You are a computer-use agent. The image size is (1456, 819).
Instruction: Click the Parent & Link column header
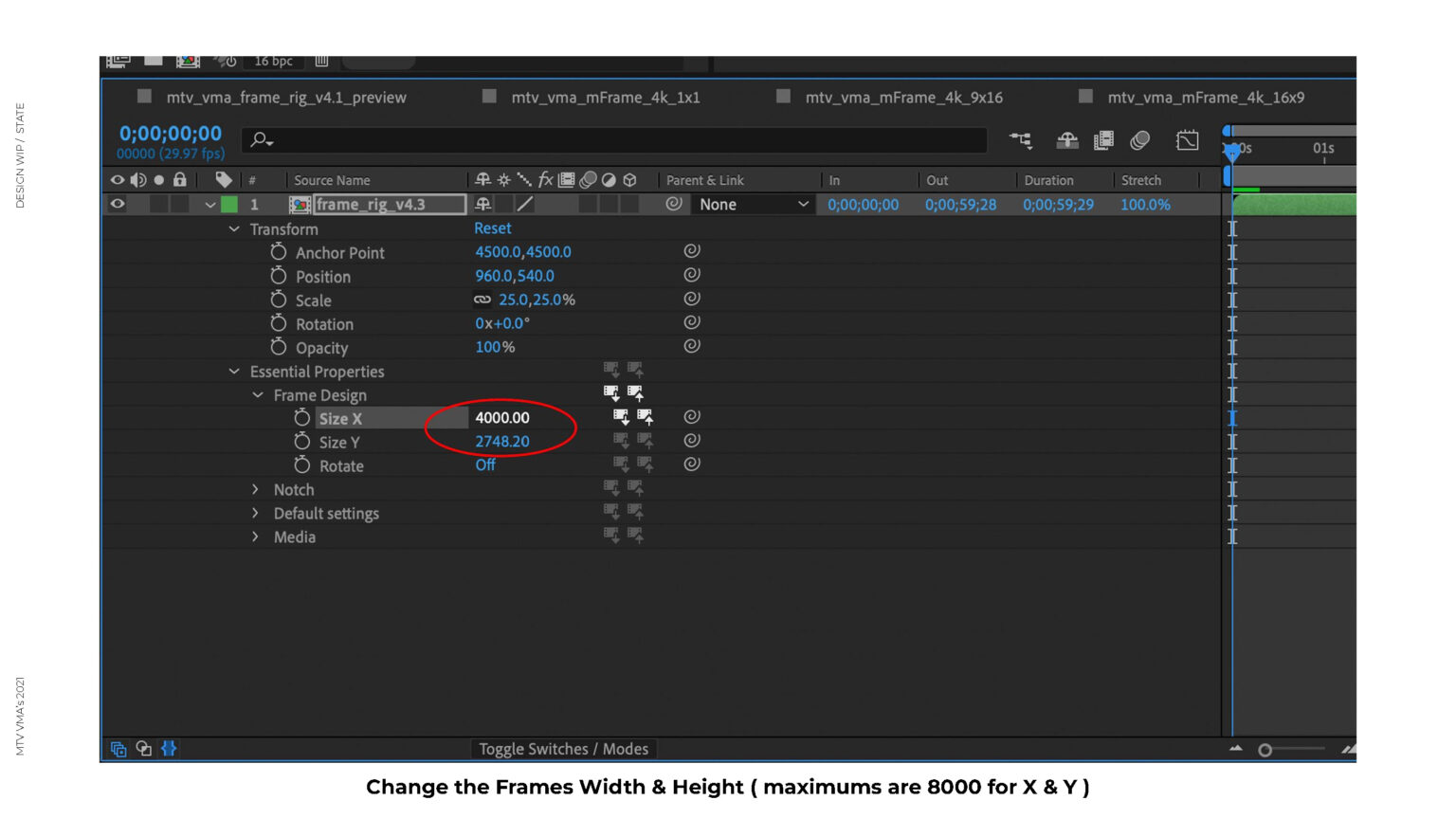pos(704,180)
